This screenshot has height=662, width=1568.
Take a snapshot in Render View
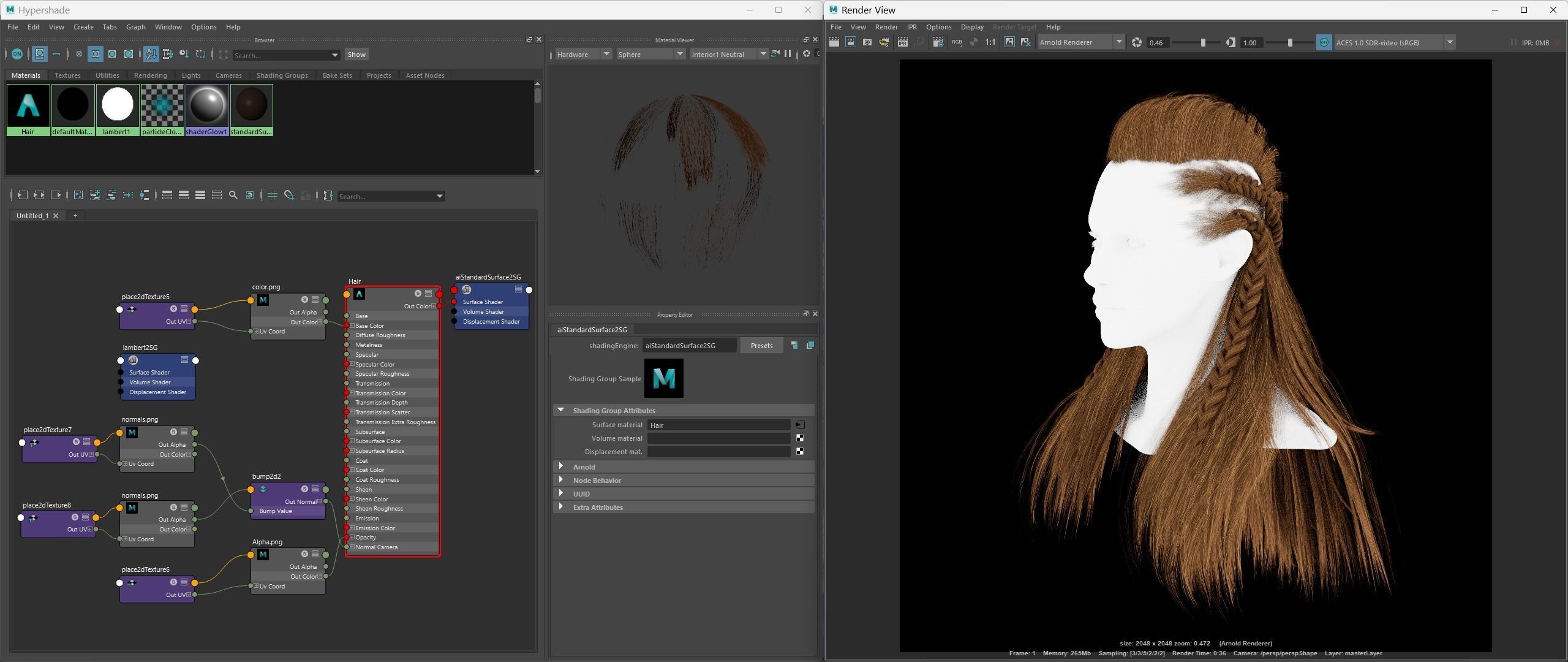click(x=867, y=42)
